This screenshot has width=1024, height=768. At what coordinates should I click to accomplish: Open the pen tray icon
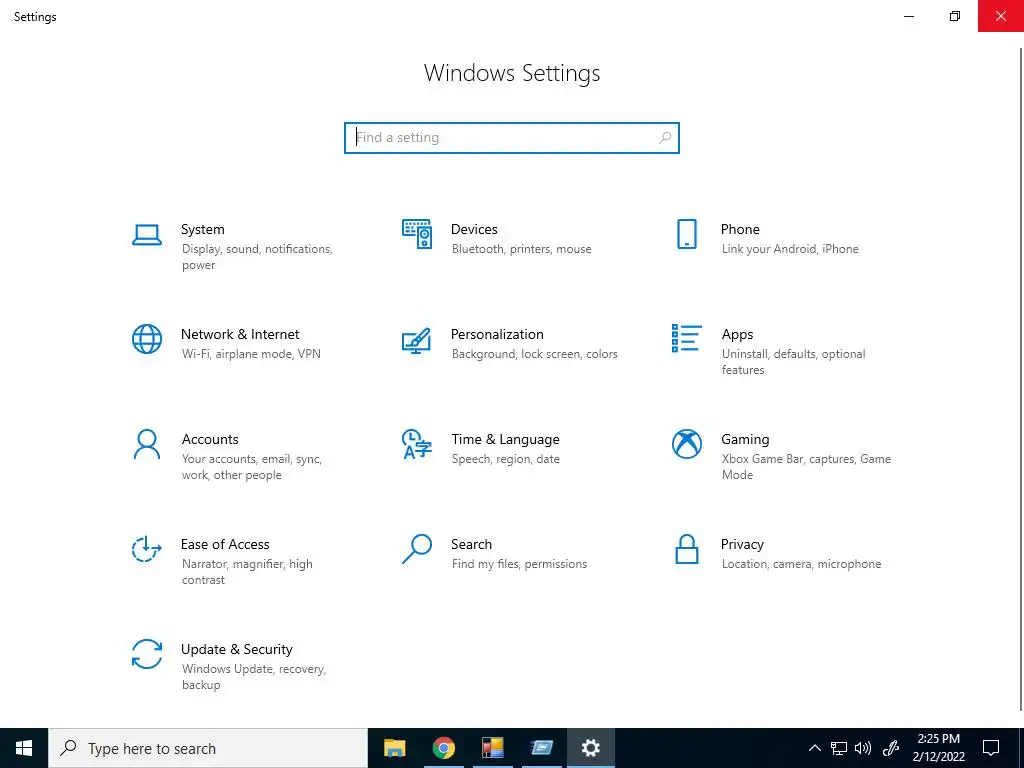(x=891, y=748)
